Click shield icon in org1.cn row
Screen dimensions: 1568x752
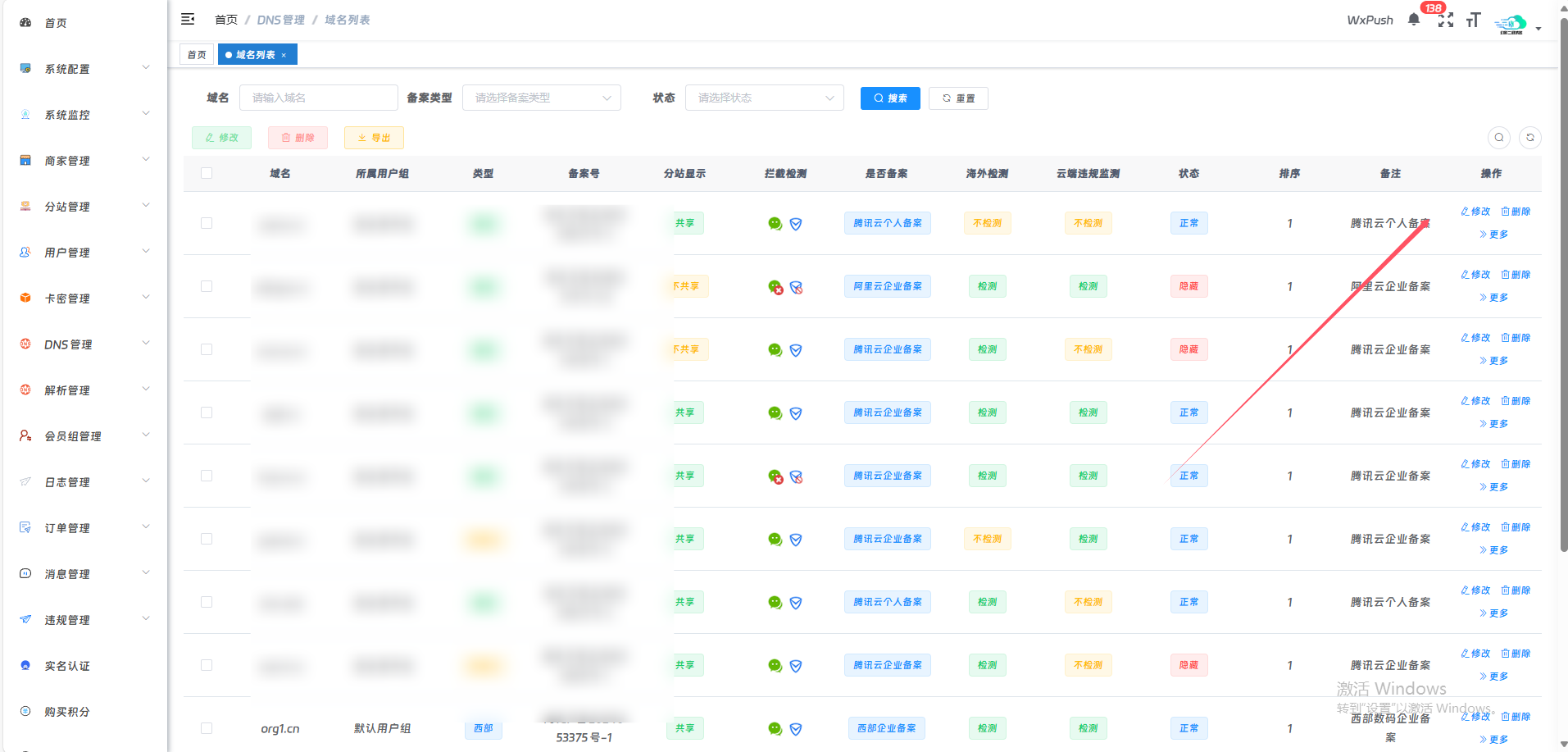point(796,728)
